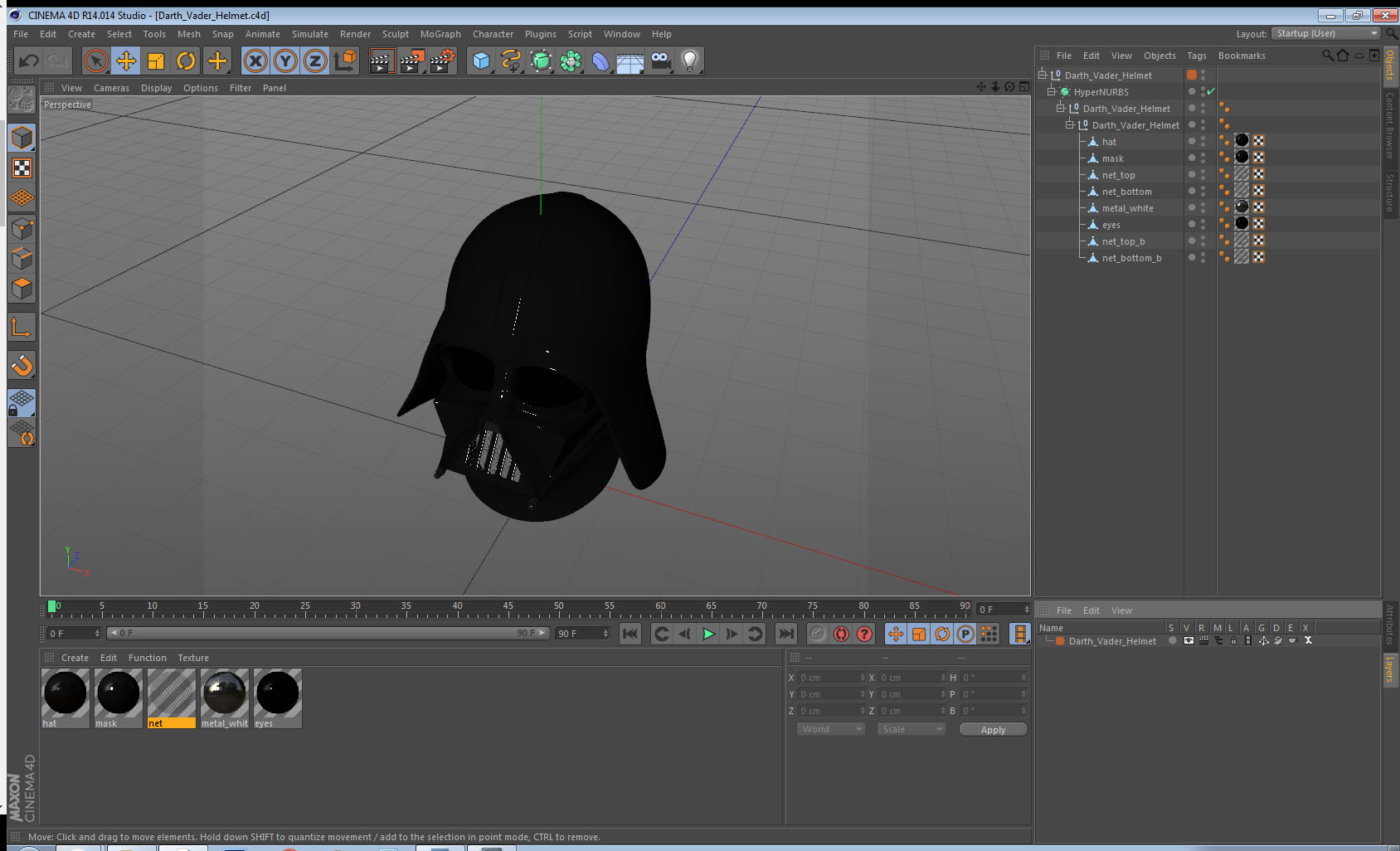
Task: Open the Structure side tab
Action: [1390, 193]
